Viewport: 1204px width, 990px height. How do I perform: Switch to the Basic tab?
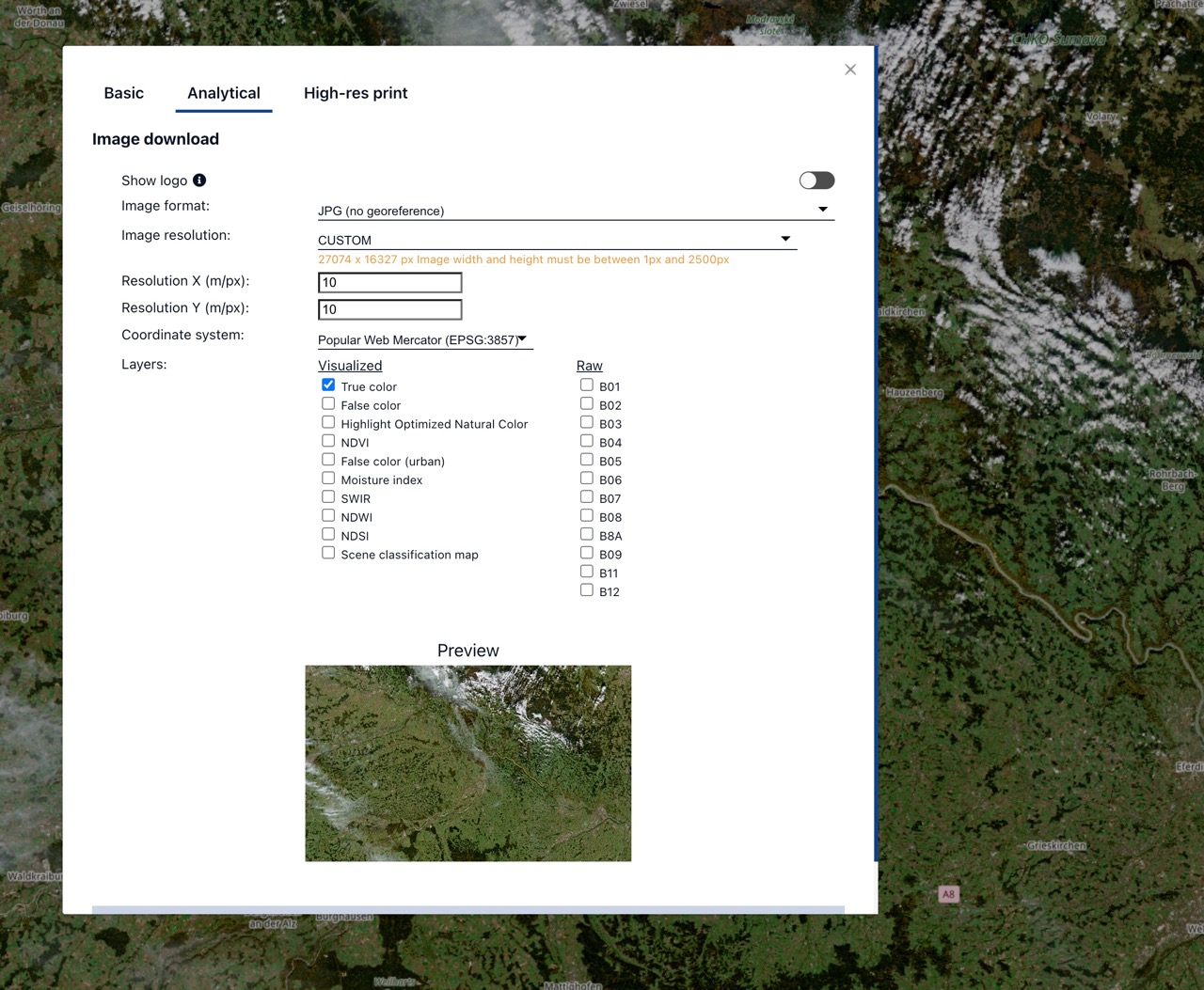(124, 93)
